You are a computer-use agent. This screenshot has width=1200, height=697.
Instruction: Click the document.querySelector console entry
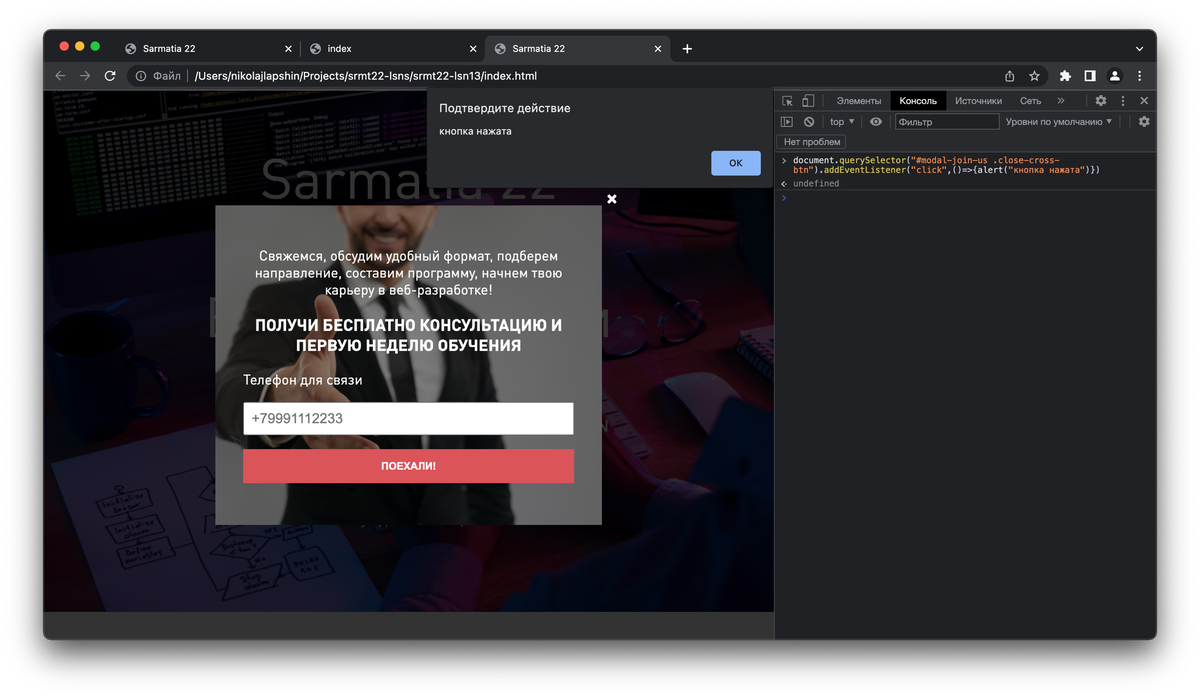point(946,165)
